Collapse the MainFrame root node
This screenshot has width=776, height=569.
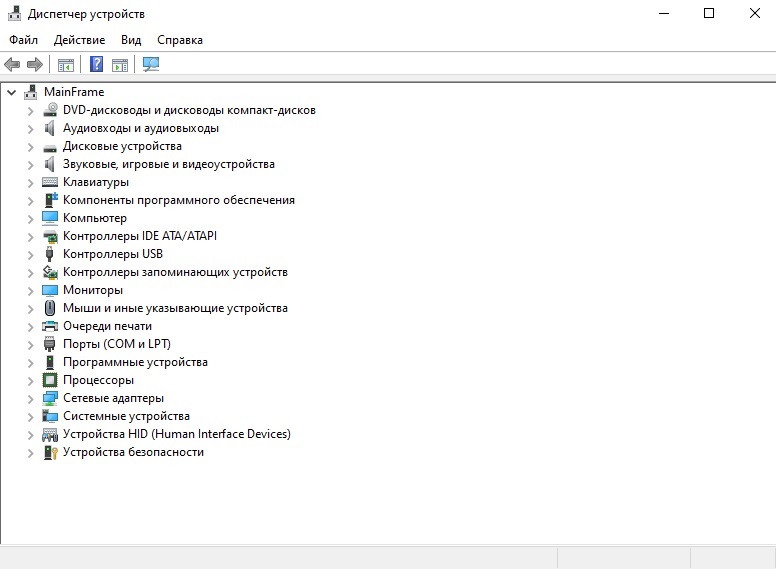click(x=11, y=92)
